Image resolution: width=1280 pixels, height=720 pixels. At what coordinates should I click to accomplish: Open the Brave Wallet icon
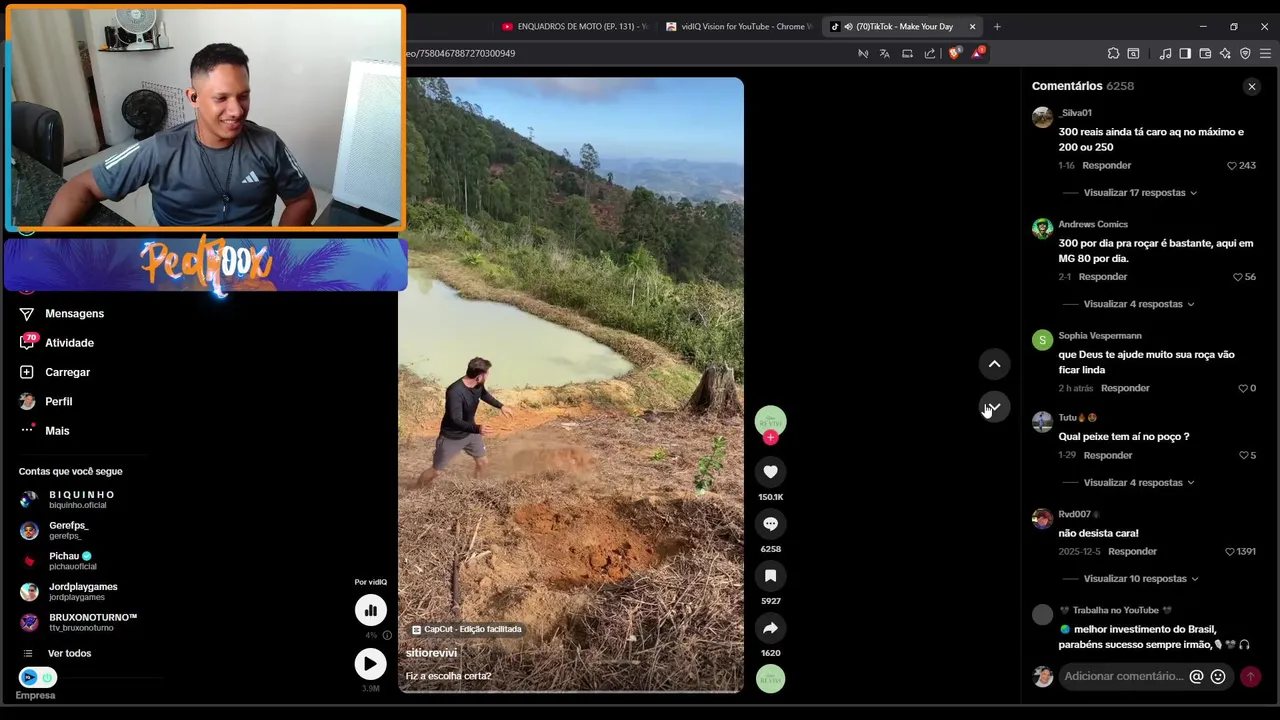tap(1205, 54)
